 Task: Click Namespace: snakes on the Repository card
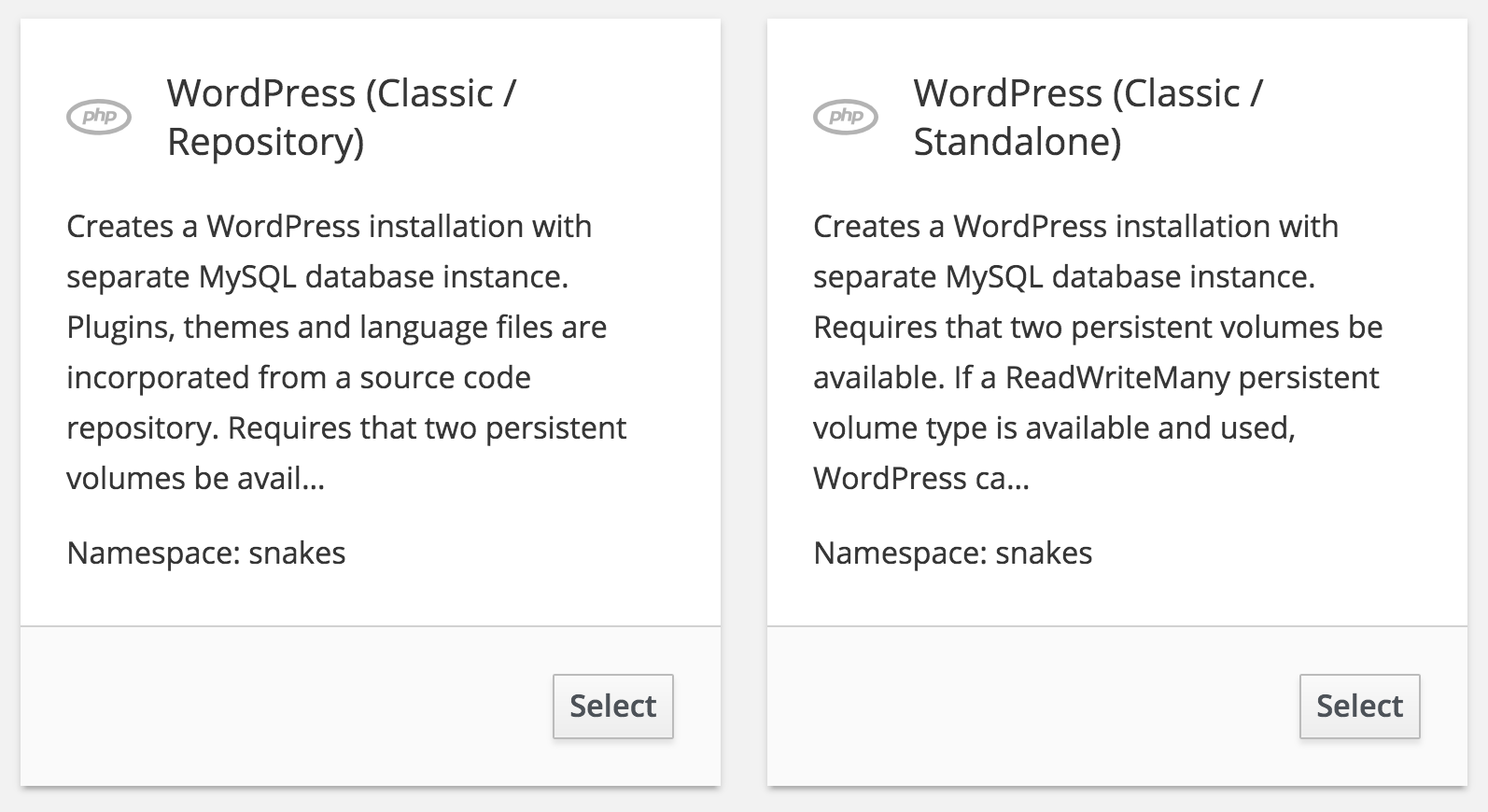pos(206,553)
